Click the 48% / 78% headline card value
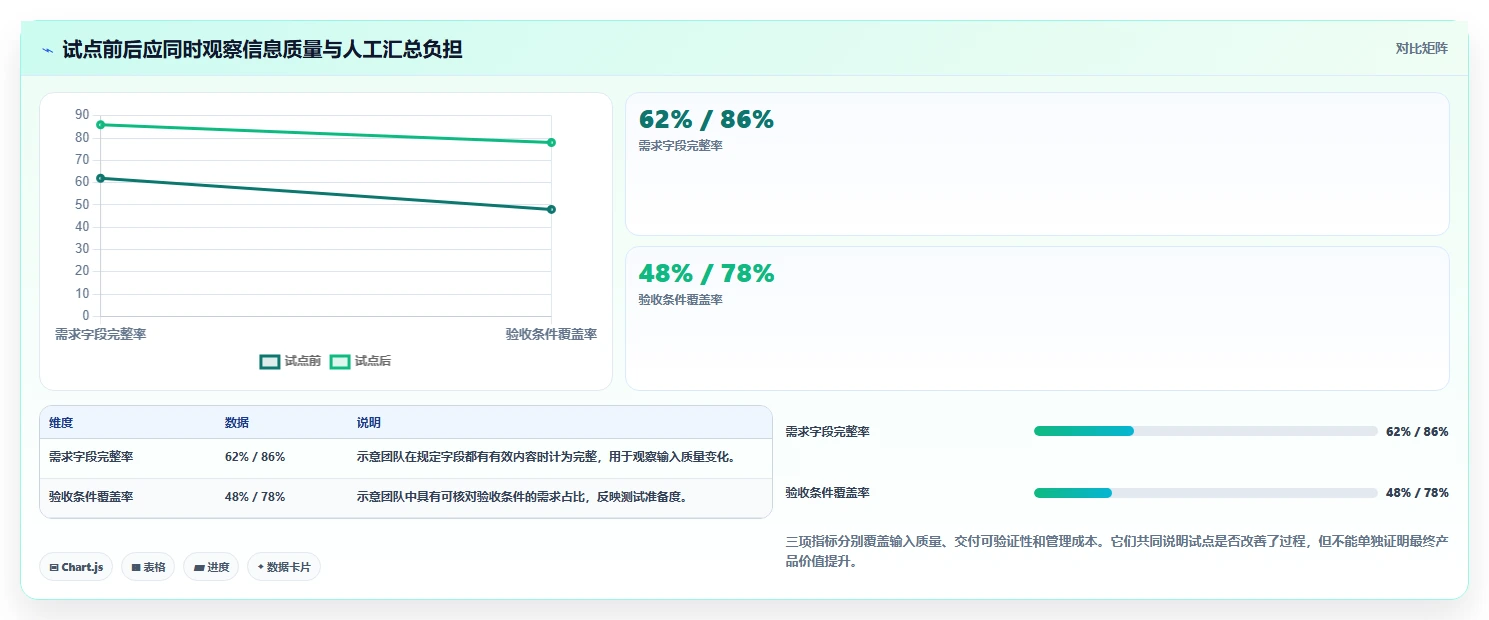1489x620 pixels. click(x=706, y=274)
